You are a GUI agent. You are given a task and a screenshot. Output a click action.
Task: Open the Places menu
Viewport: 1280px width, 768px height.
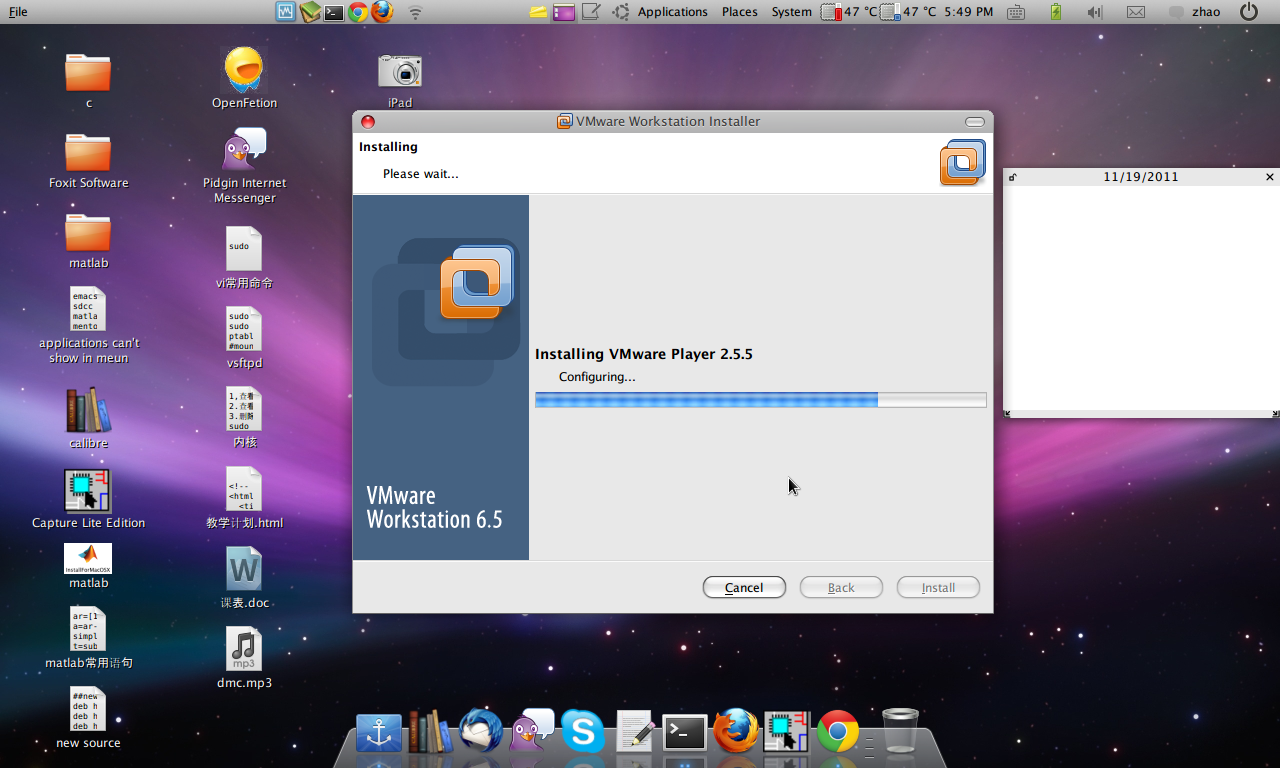pyautogui.click(x=740, y=12)
